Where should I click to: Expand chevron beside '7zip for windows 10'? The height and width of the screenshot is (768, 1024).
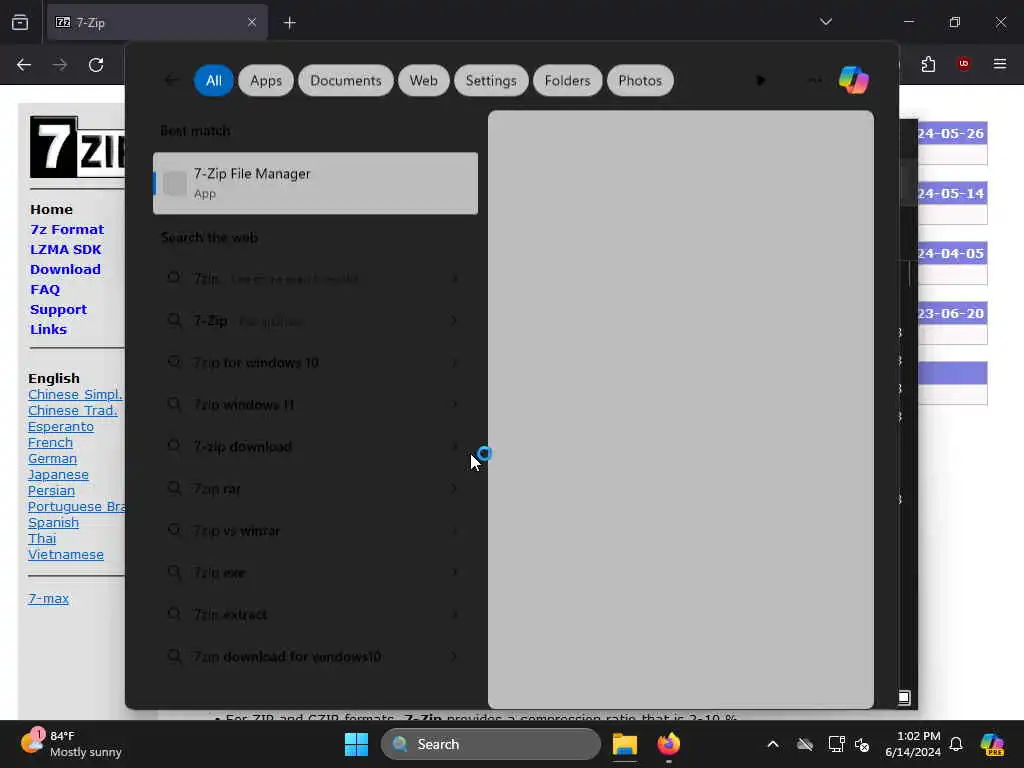[x=455, y=362]
